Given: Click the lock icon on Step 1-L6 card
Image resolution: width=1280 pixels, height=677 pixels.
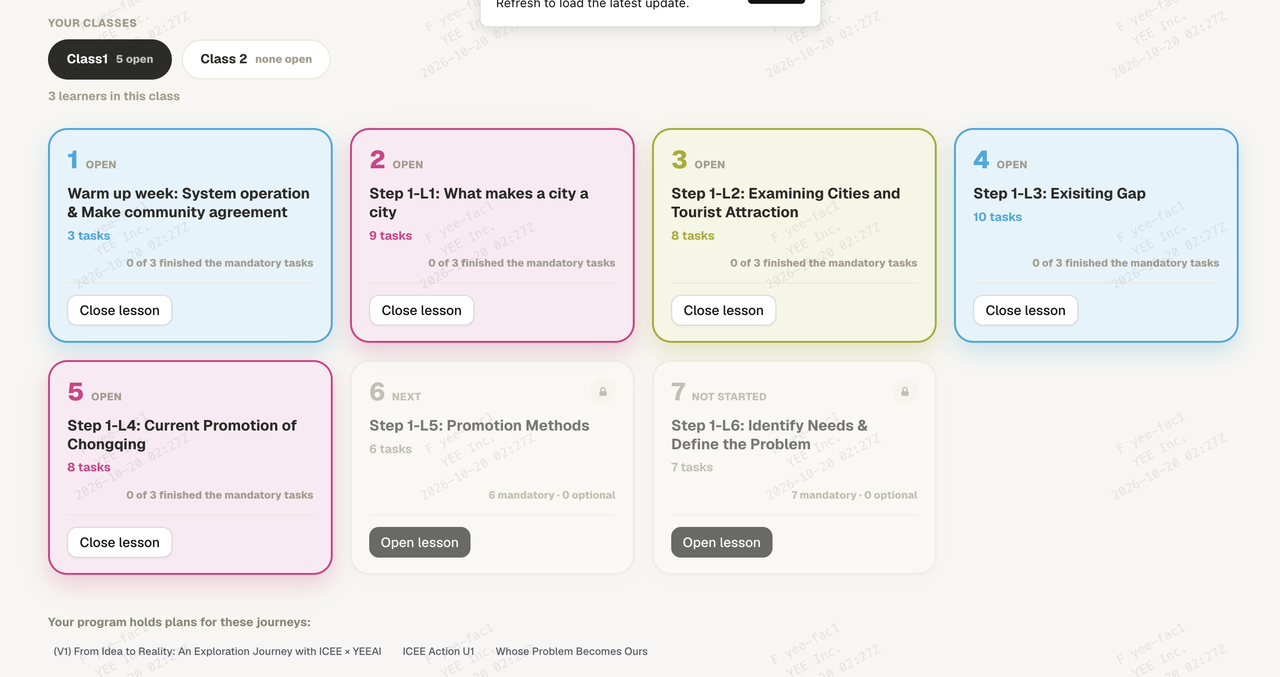Looking at the screenshot, I should point(904,392).
